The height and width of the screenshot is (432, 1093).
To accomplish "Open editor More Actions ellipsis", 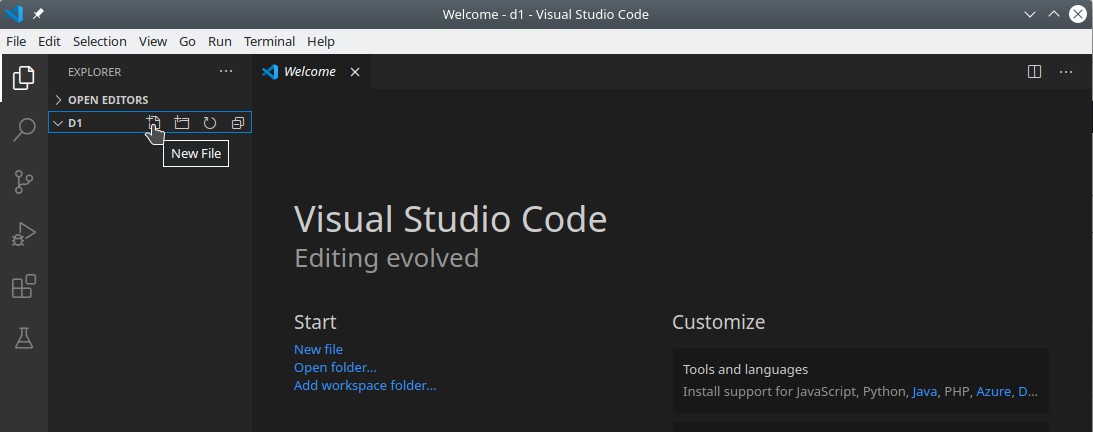I will point(1066,72).
